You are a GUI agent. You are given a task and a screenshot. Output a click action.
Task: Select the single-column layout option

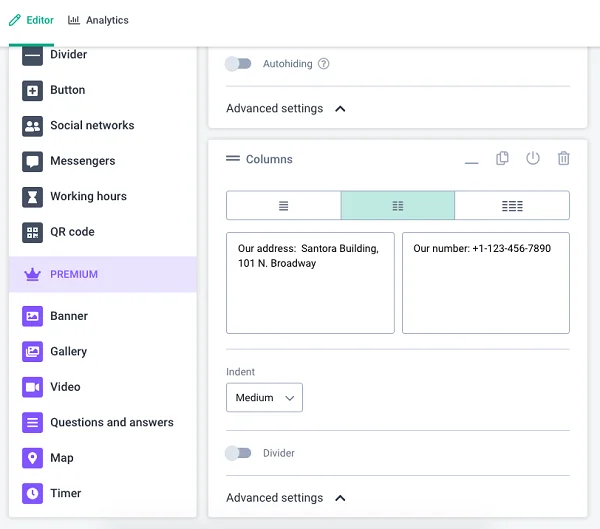pyautogui.click(x=284, y=206)
